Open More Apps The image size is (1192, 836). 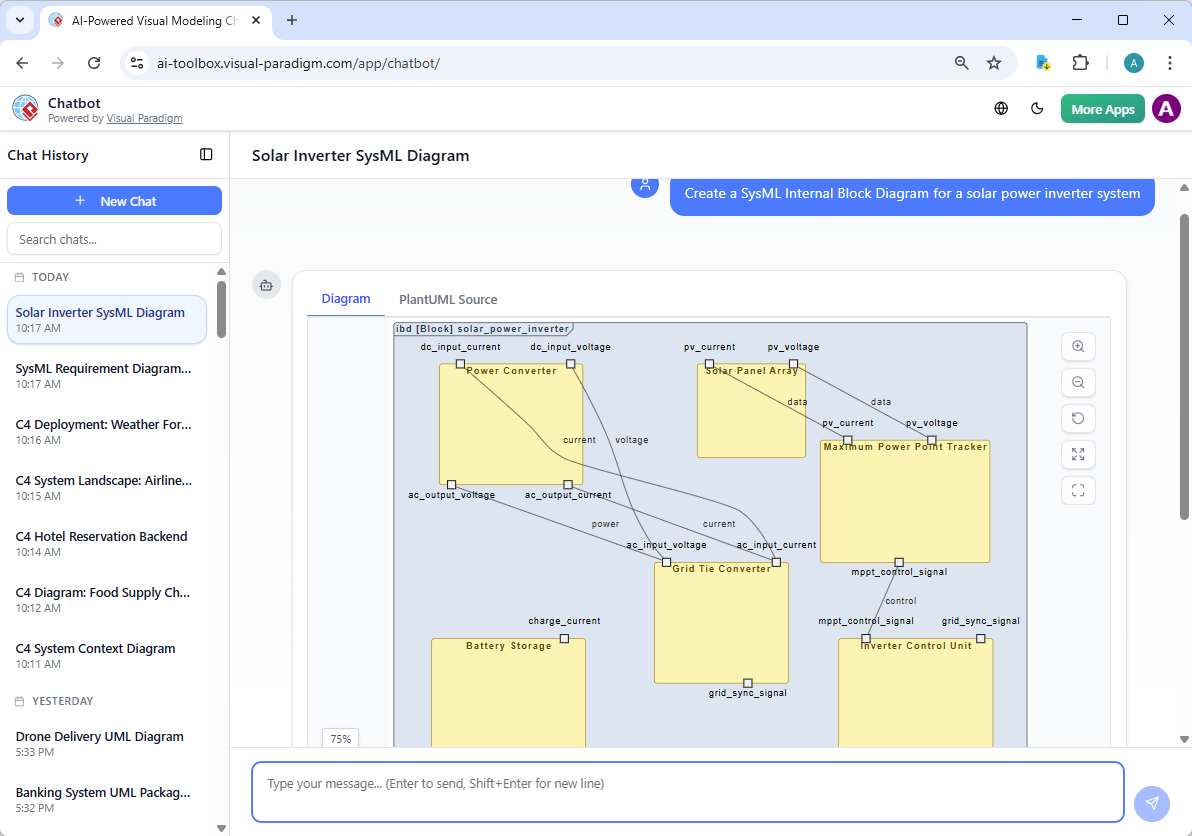pyautogui.click(x=1102, y=108)
